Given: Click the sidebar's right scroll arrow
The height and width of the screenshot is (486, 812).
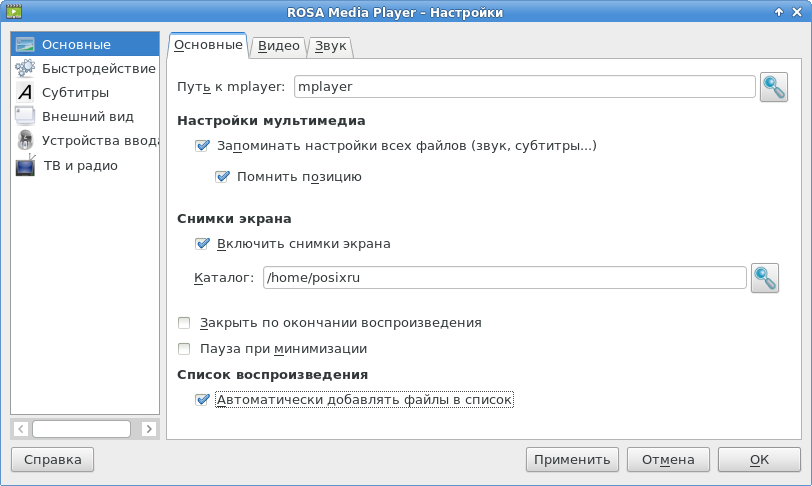Looking at the screenshot, I should point(149,429).
